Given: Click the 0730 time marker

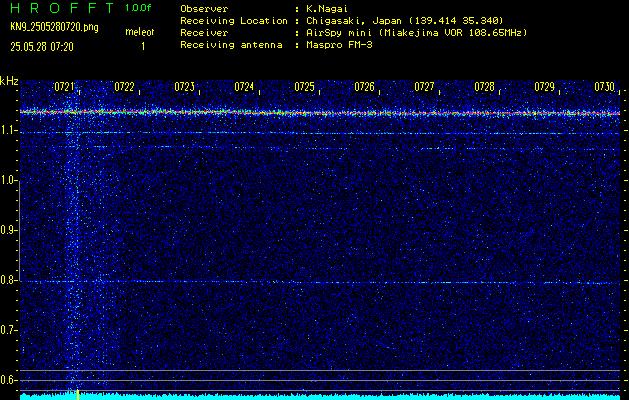Looking at the screenshot, I should [x=605, y=87].
